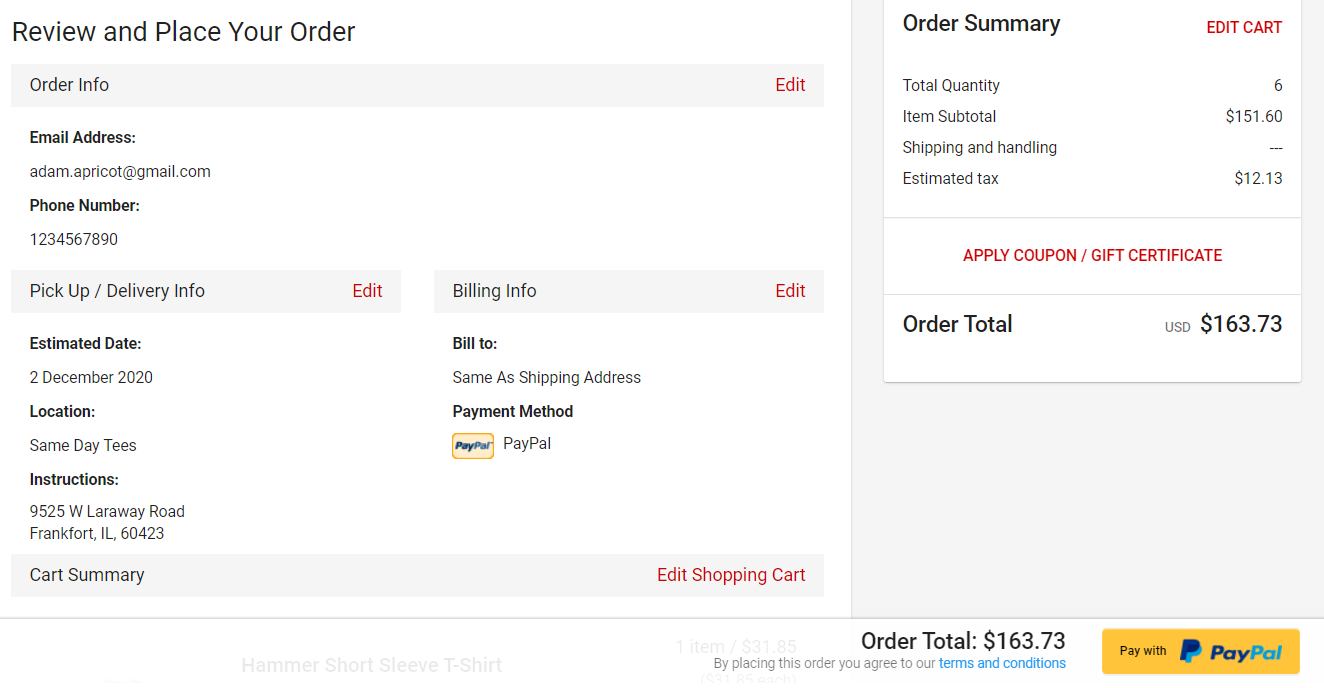Edit the Order Info section
Viewport: 1324px width, 688px height.
click(x=790, y=85)
